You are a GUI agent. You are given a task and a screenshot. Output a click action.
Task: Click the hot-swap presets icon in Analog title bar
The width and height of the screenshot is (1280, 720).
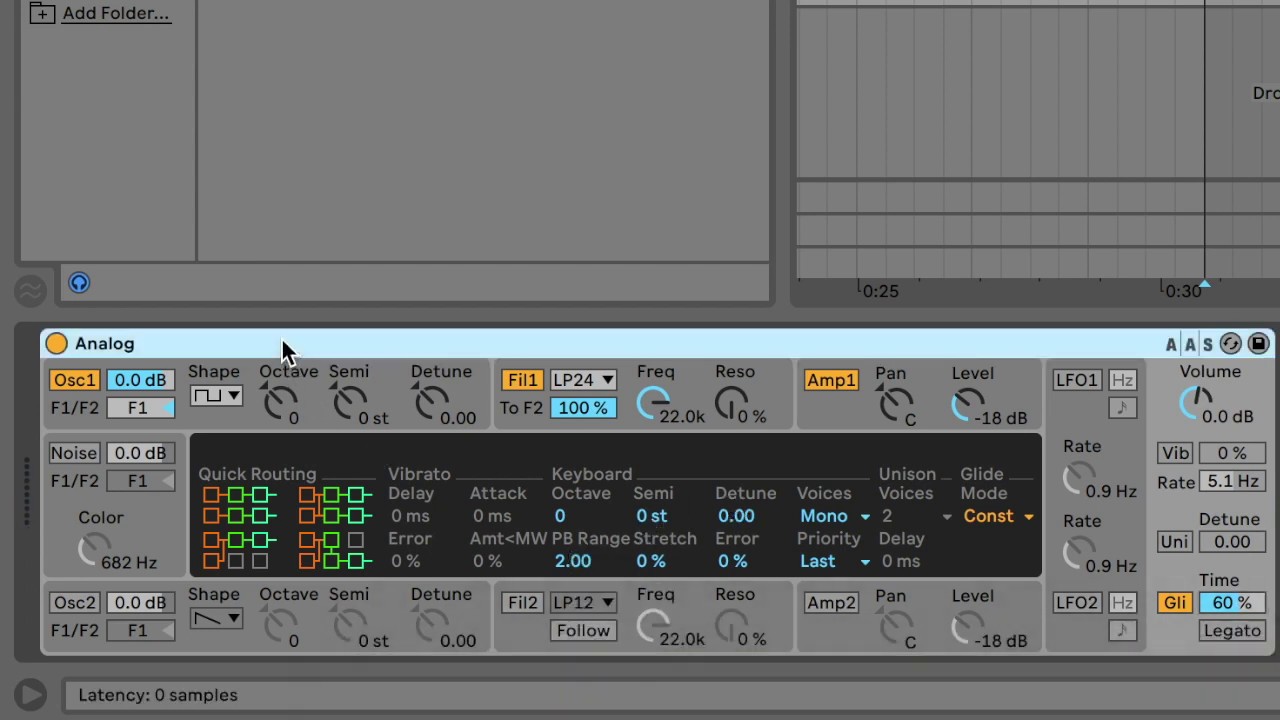coord(1230,344)
